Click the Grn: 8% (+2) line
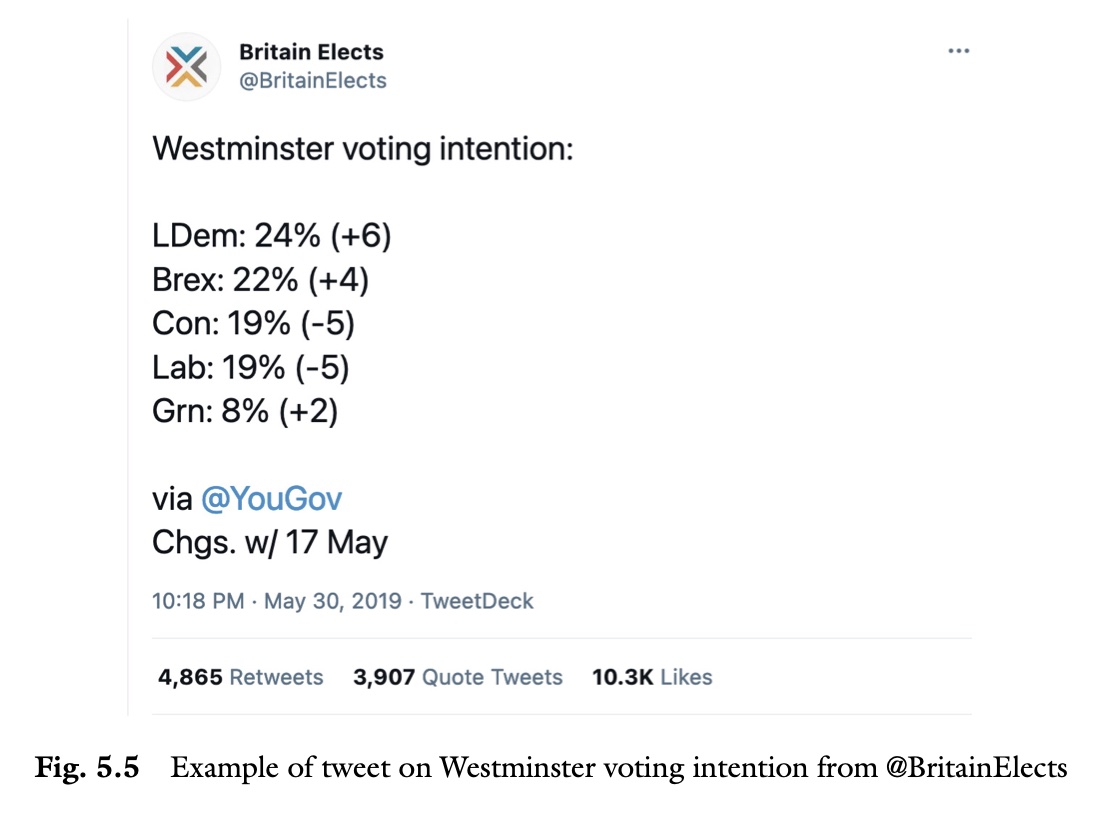 (x=245, y=412)
